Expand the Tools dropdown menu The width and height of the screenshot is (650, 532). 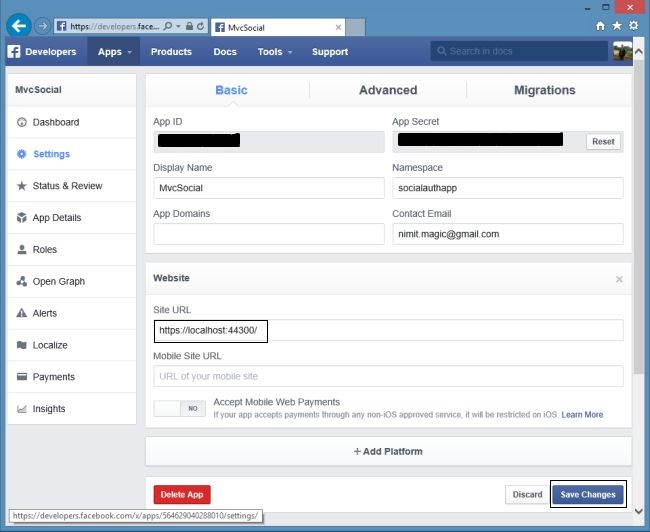click(x=275, y=52)
